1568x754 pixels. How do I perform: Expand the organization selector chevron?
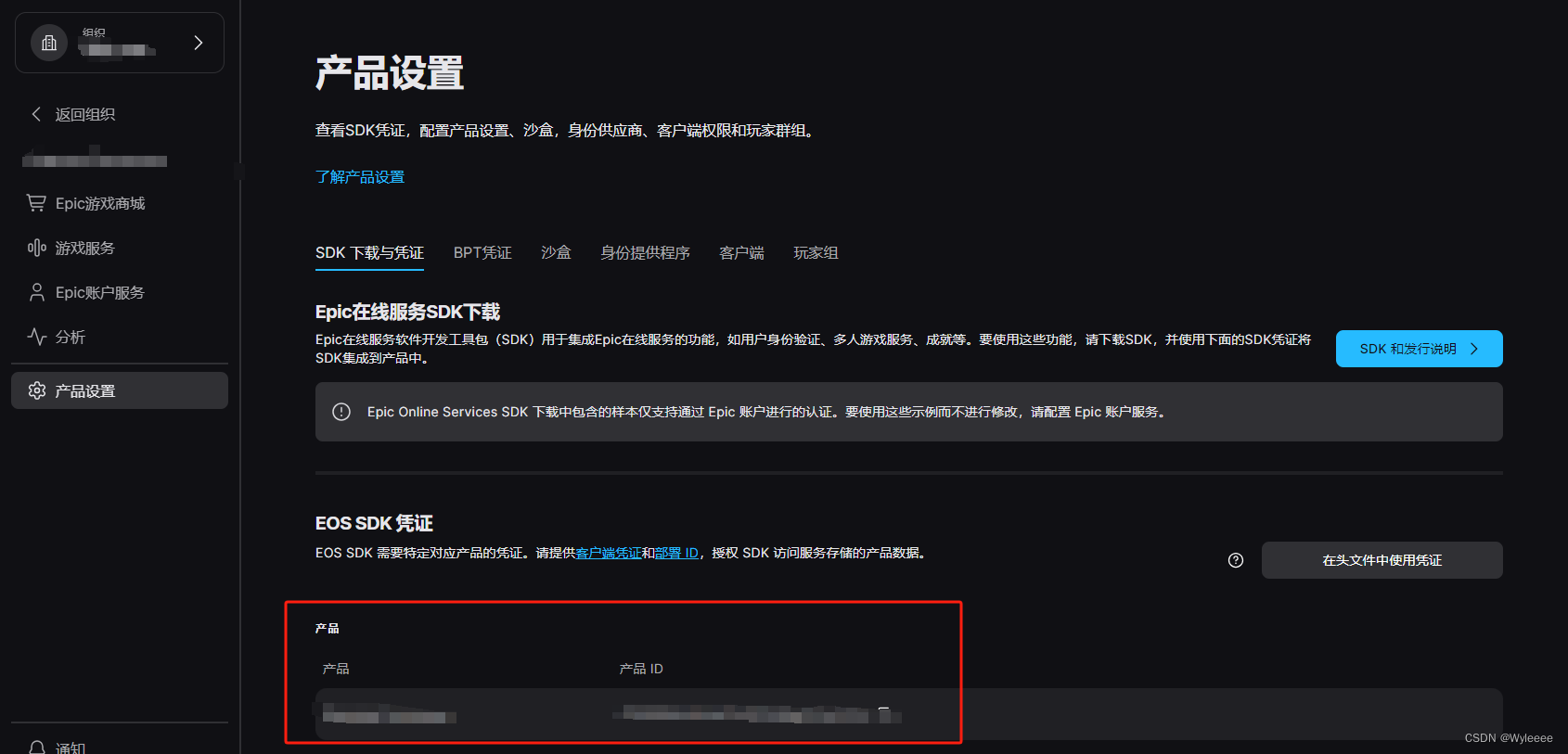click(198, 43)
